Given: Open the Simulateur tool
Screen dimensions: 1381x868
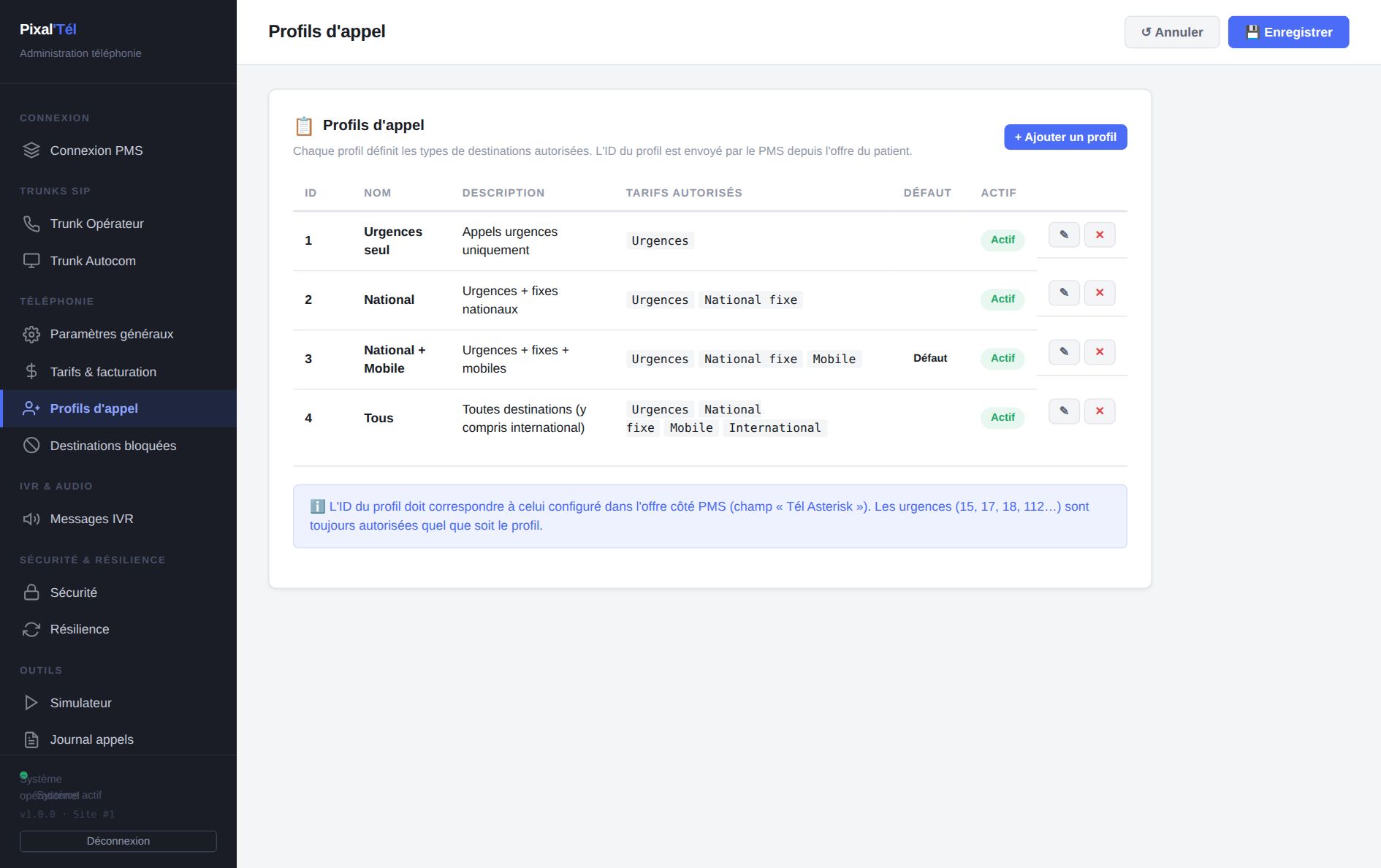Looking at the screenshot, I should (118, 703).
